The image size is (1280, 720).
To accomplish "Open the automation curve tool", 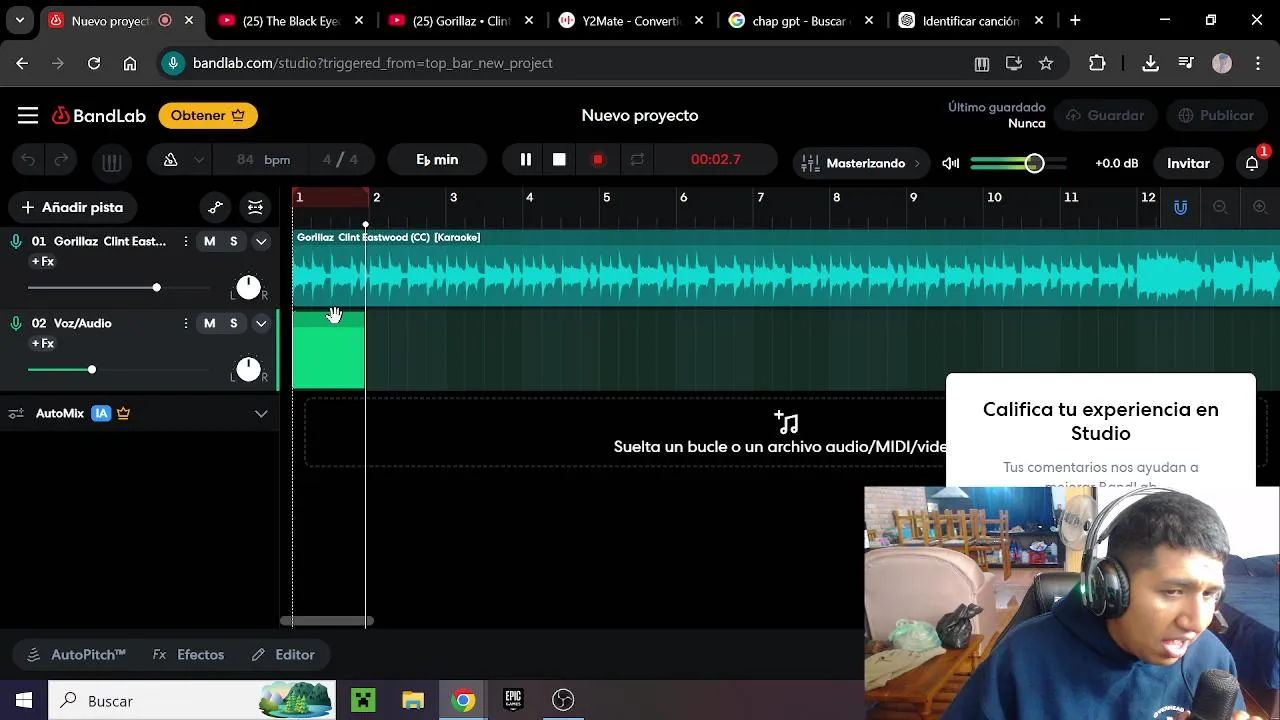I will 215,208.
